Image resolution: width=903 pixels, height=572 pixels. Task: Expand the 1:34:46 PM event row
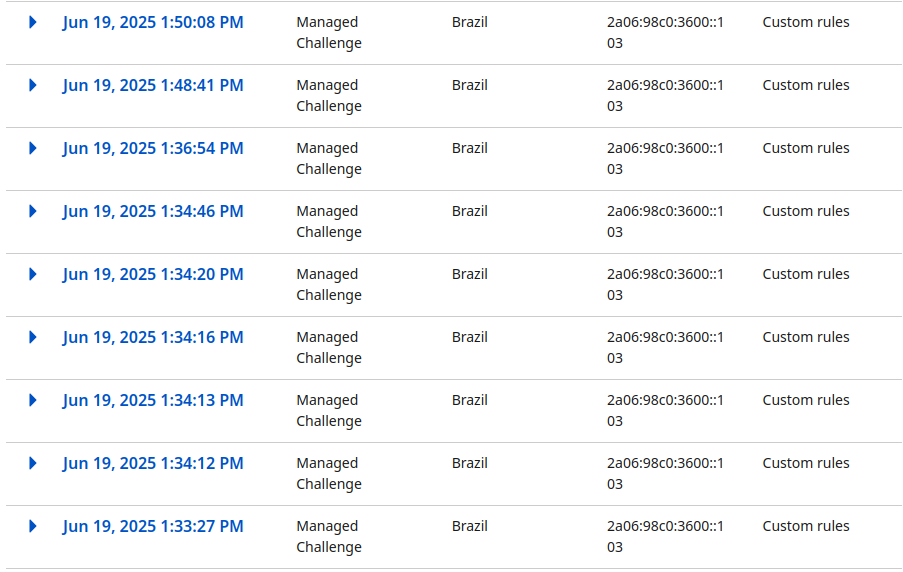click(x=33, y=211)
